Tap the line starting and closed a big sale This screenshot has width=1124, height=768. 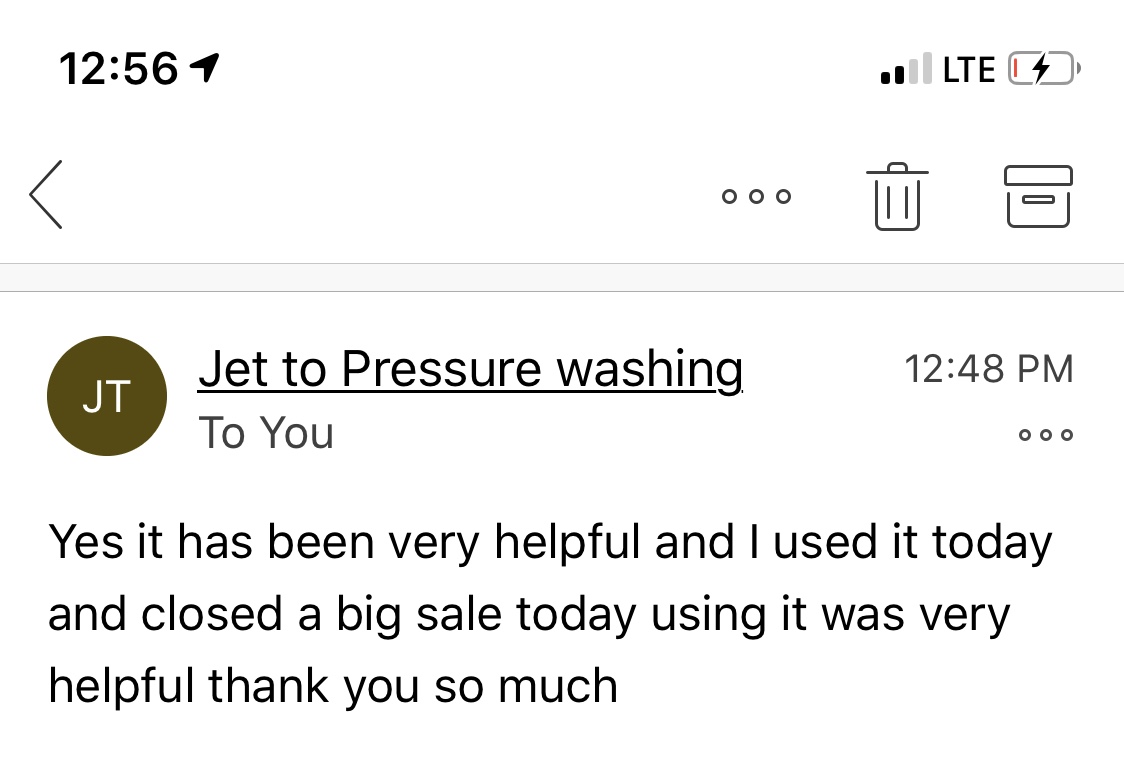click(529, 614)
